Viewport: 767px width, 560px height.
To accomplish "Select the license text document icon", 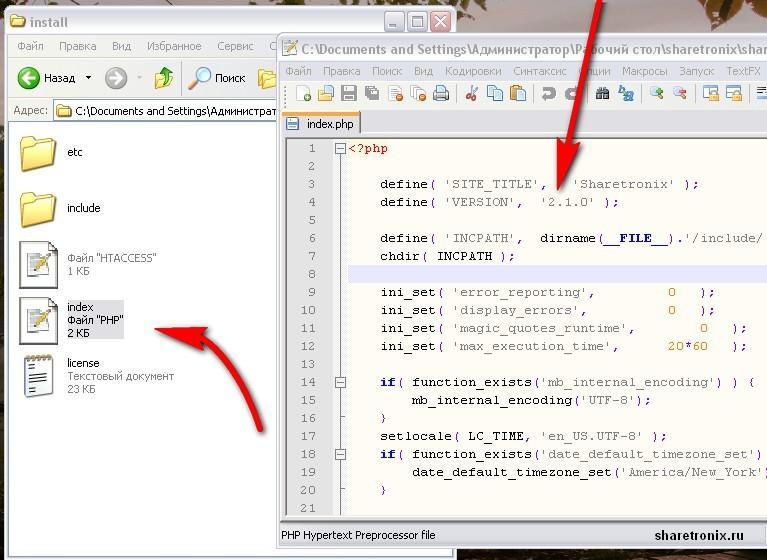I will (39, 376).
